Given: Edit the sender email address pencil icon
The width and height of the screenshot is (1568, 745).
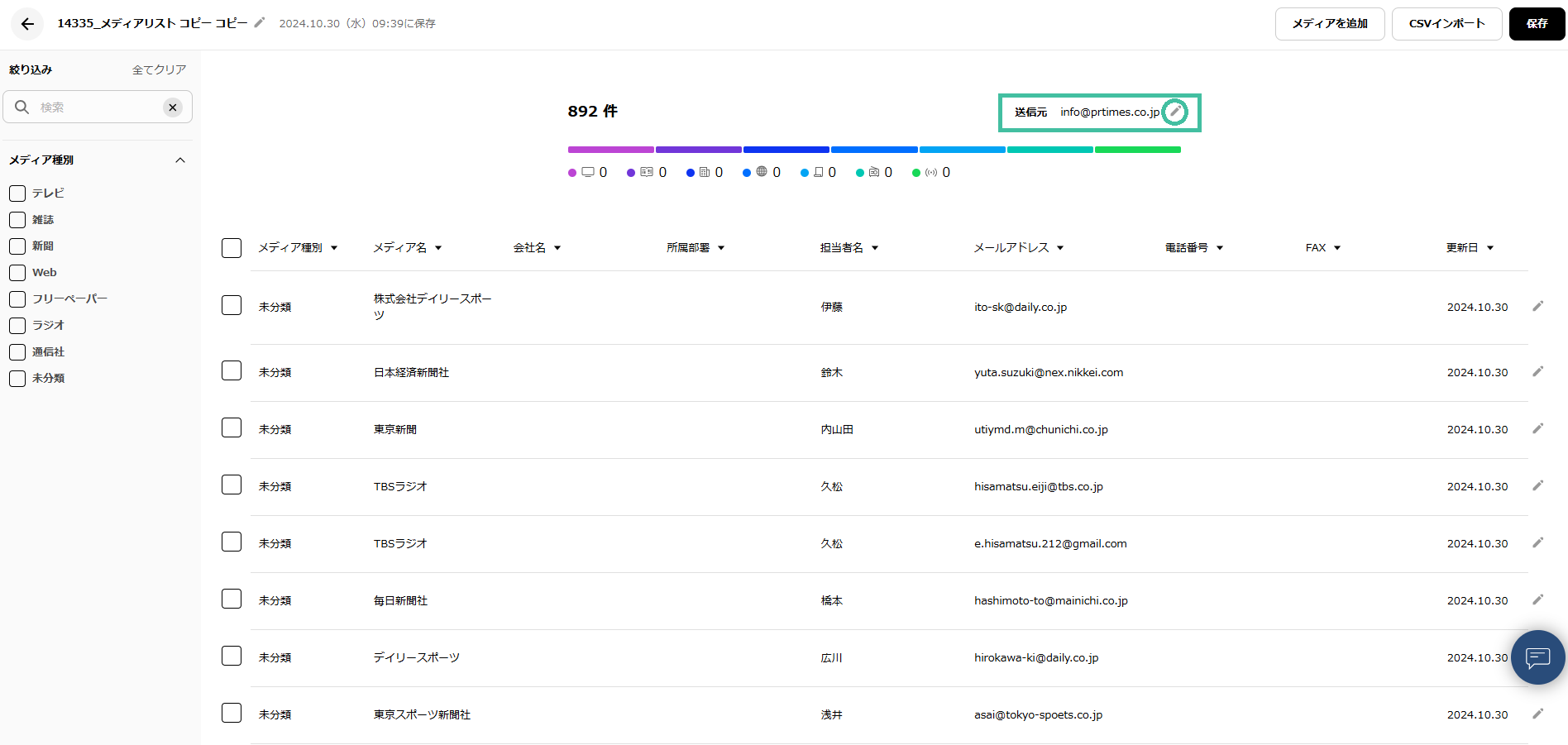Looking at the screenshot, I should point(1174,112).
